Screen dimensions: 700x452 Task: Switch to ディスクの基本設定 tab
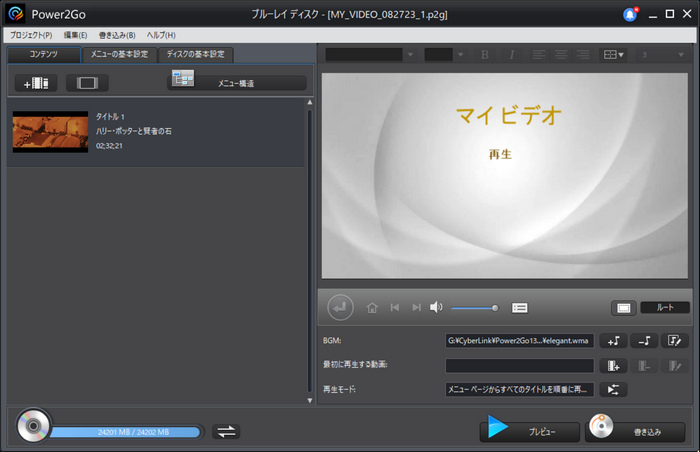click(196, 54)
